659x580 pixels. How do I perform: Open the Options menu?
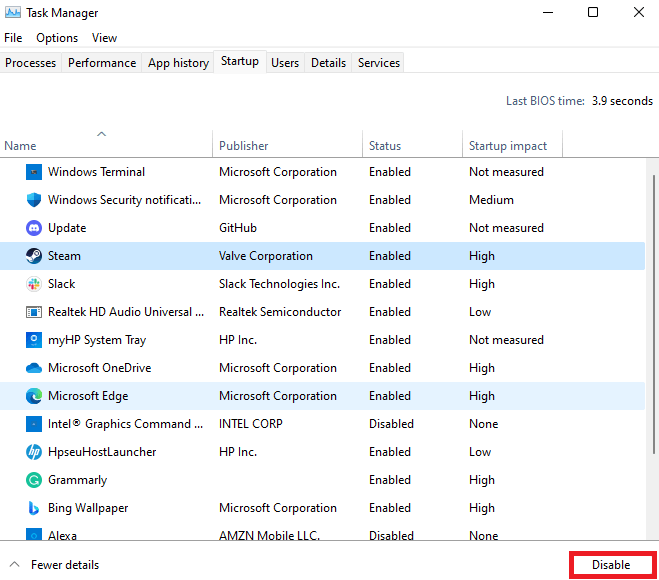coord(57,38)
